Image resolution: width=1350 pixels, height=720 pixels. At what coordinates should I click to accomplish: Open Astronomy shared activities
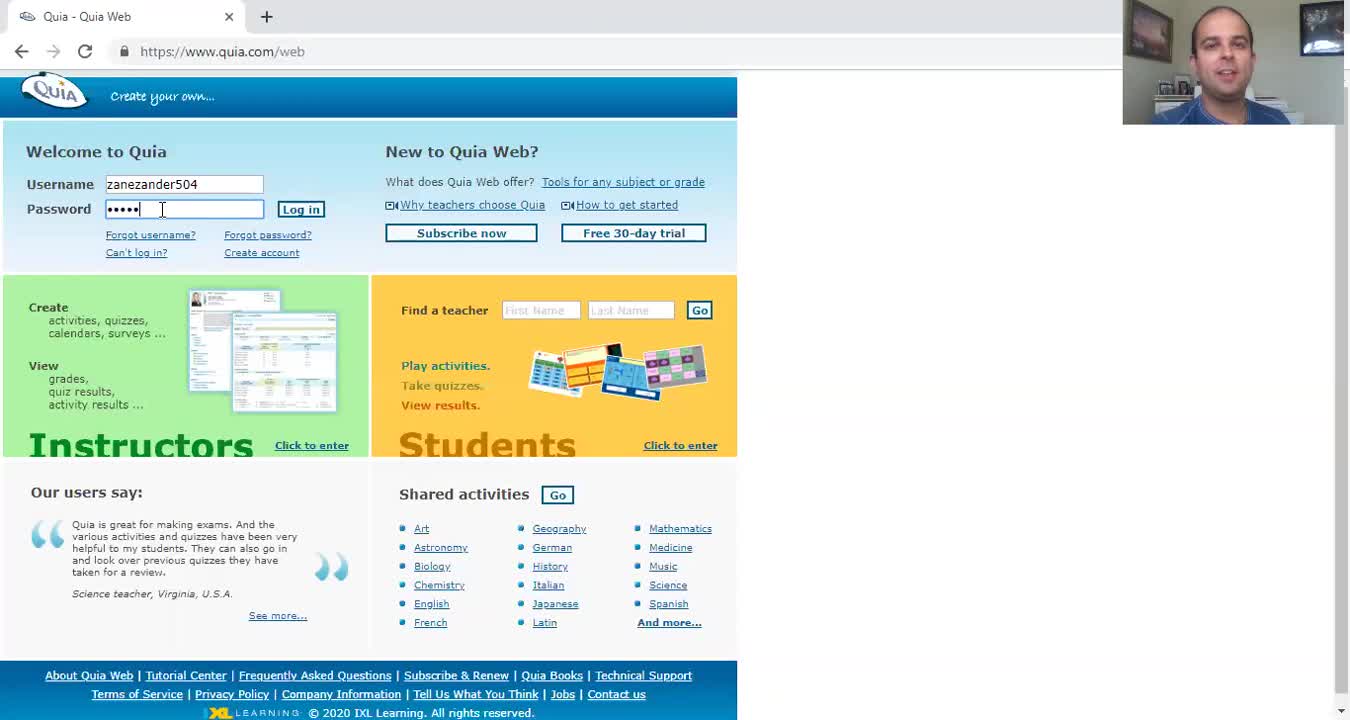[x=441, y=548]
